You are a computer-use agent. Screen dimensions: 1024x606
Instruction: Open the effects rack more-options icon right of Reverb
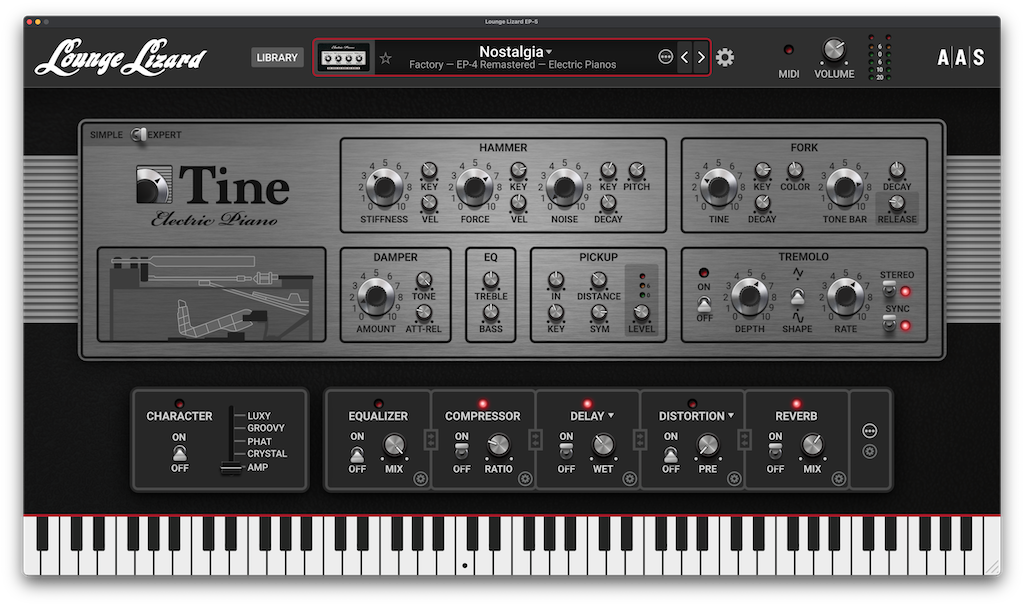(x=869, y=431)
